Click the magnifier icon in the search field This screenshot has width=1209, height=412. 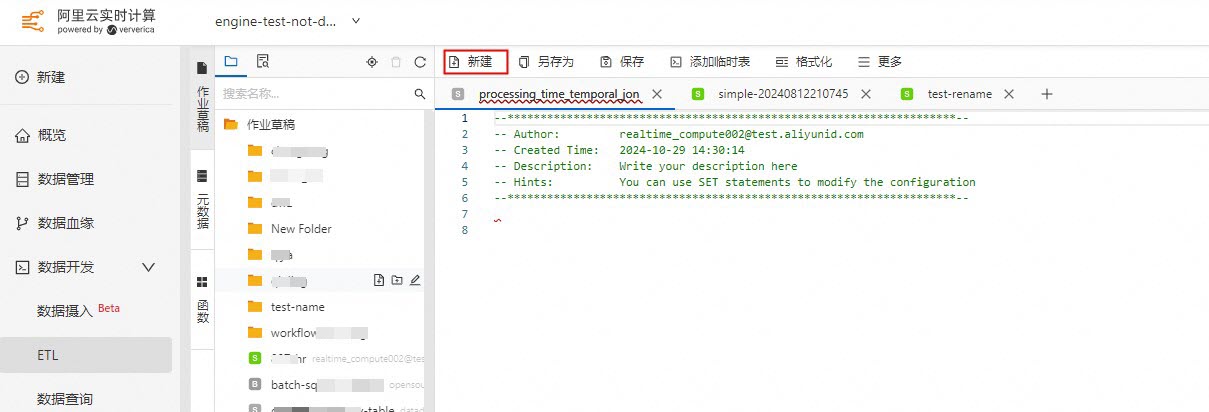point(420,93)
